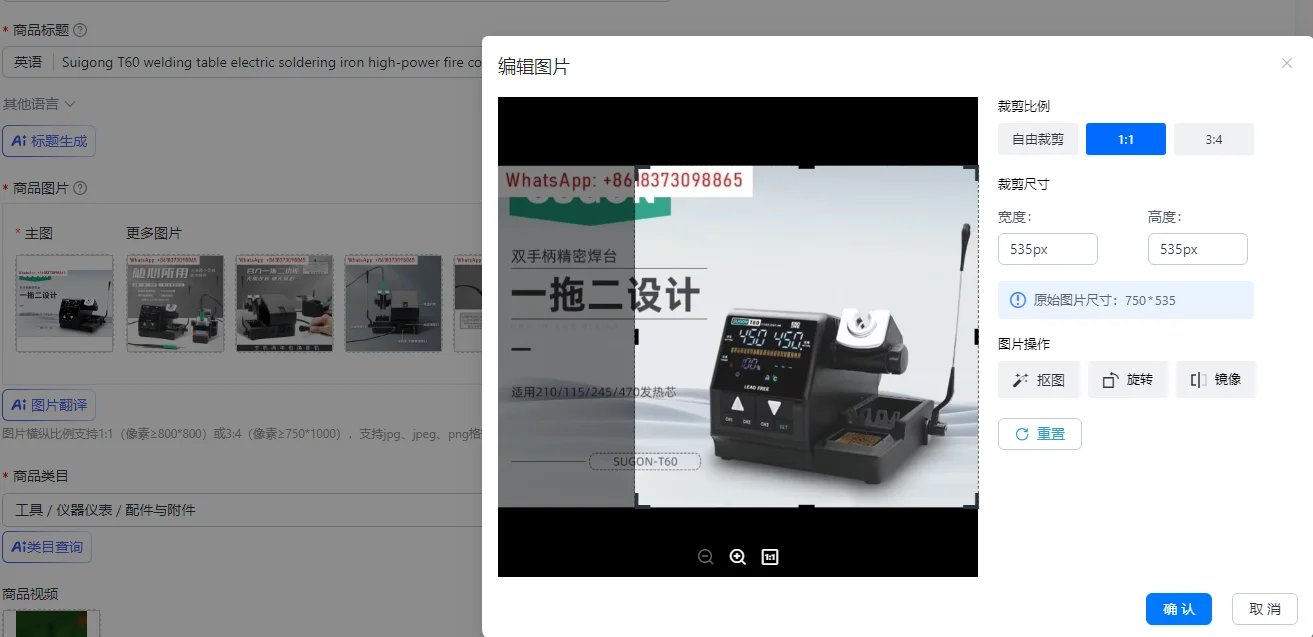Mirror the image with 镜像 button
1313x637 pixels.
[x=1216, y=380]
